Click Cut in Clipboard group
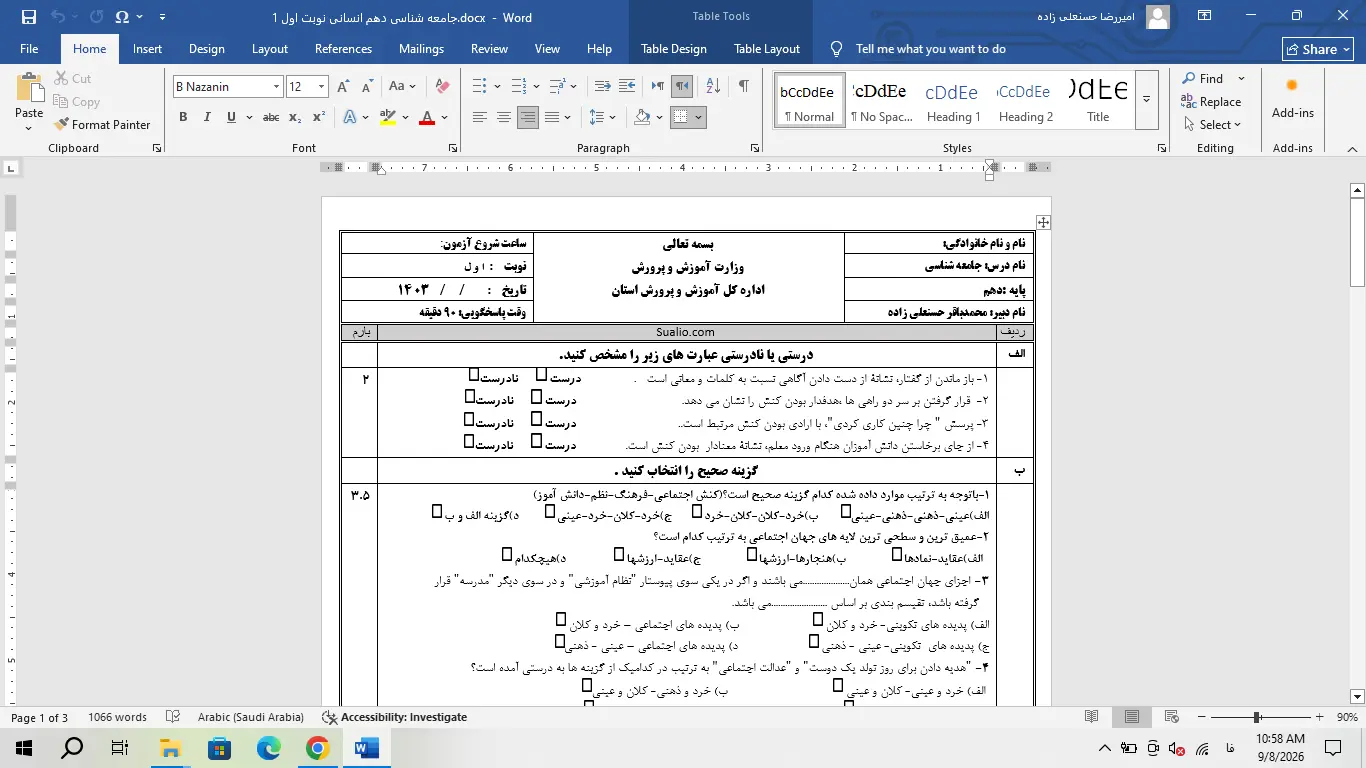1366x768 pixels. 72,79
